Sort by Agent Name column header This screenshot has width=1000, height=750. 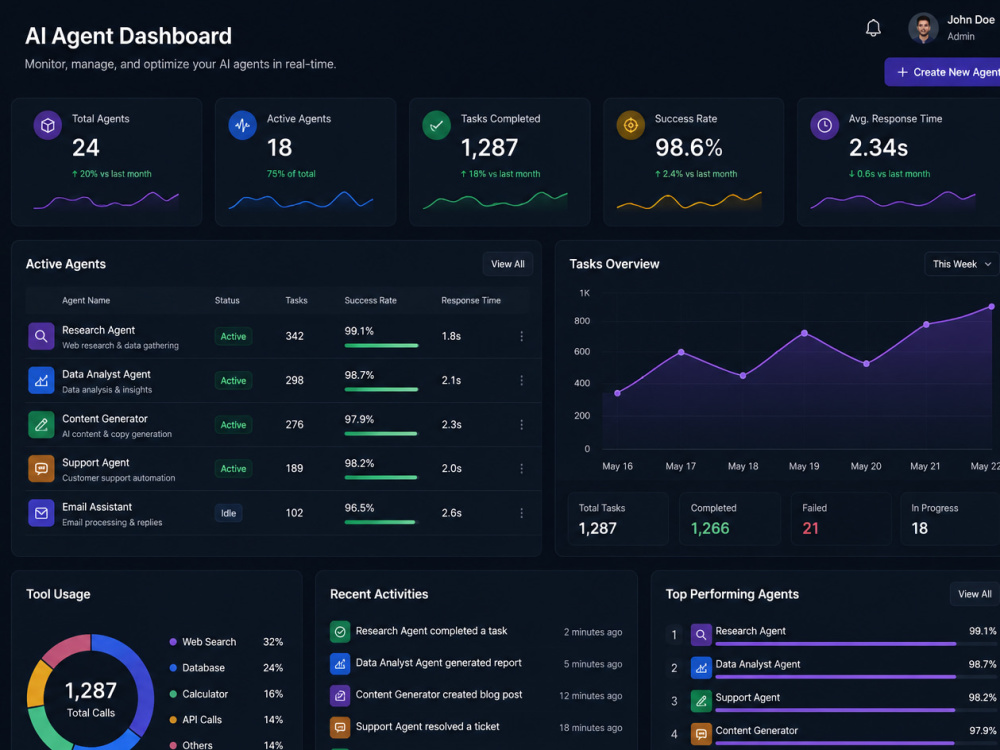tap(86, 300)
